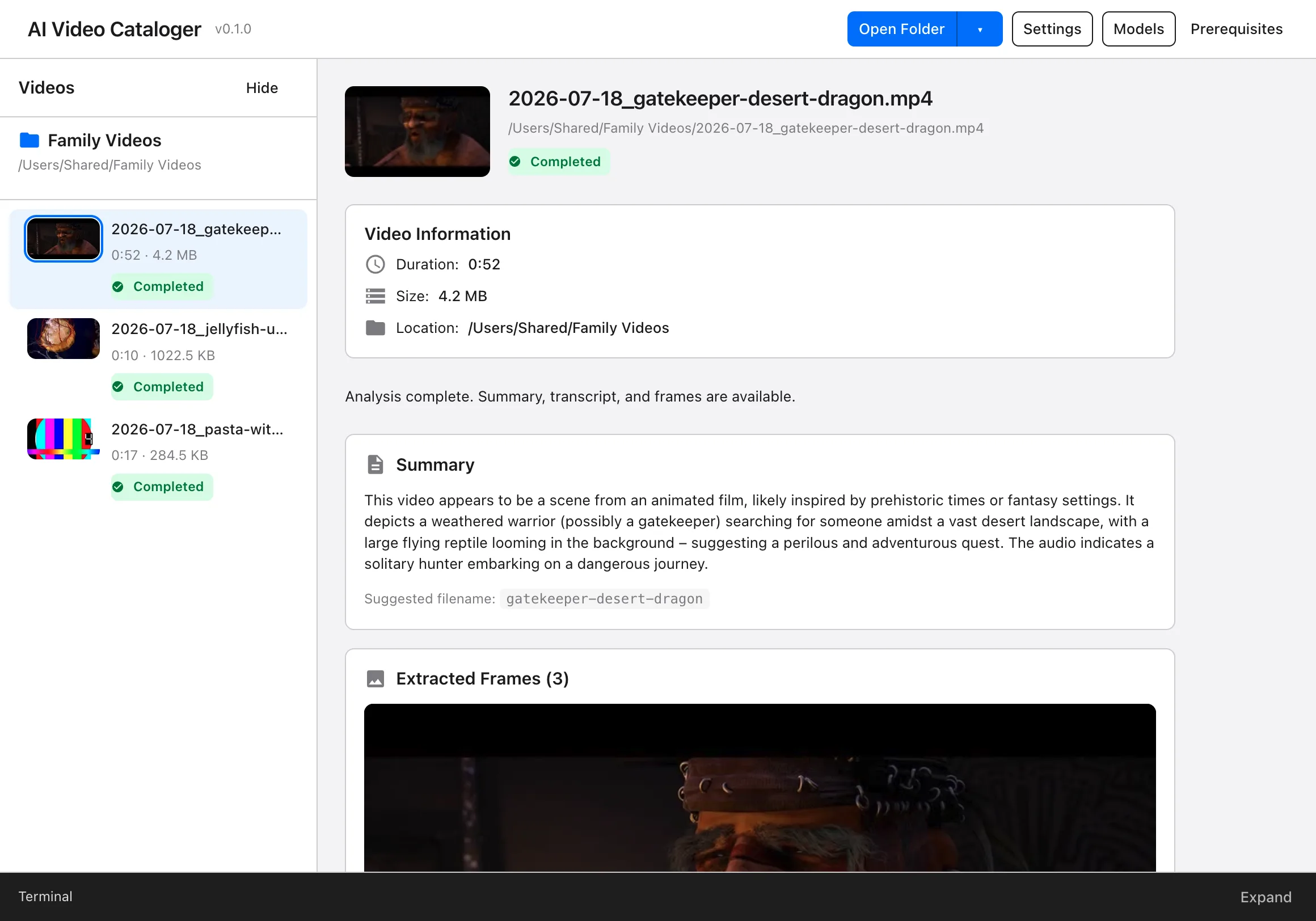
Task: Open the Models dialog
Action: click(x=1138, y=29)
